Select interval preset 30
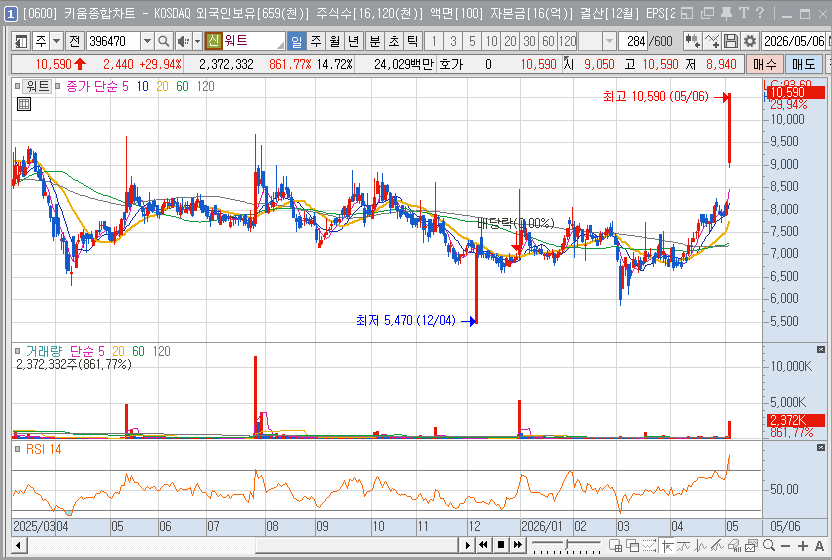Image resolution: width=832 pixels, height=560 pixels. pos(530,41)
